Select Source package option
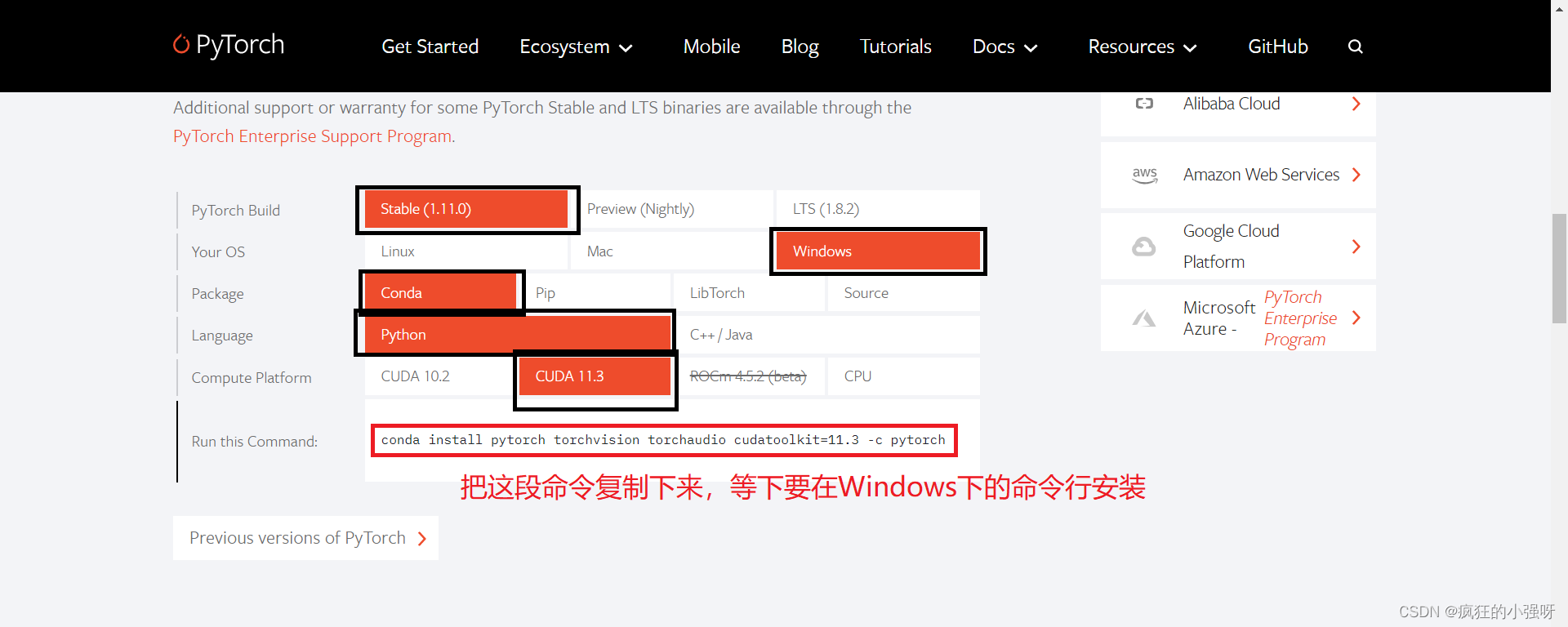Screen dimensions: 1568x627 pyautogui.click(x=904, y=293)
